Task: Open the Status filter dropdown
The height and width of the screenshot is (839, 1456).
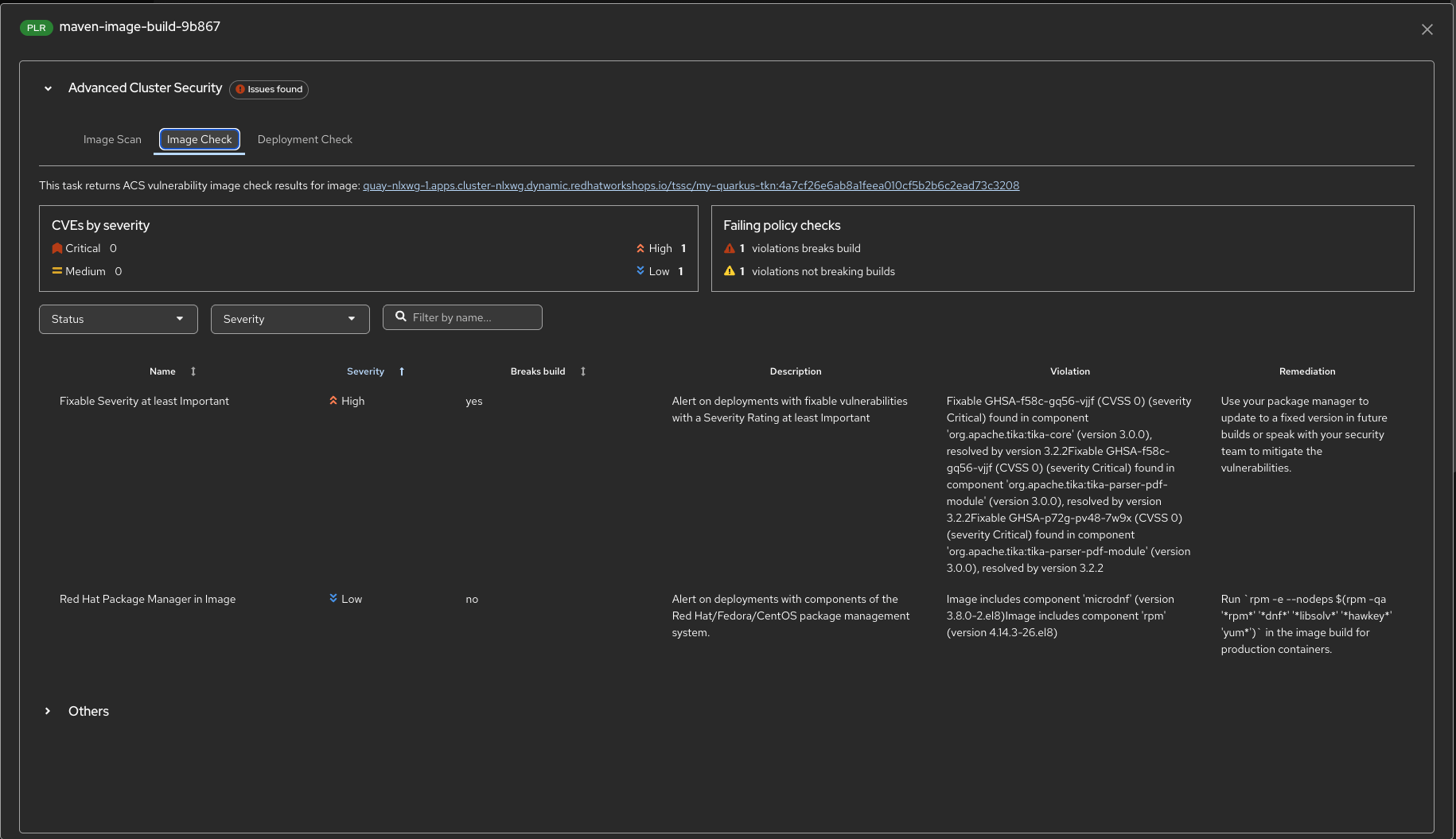Action: click(118, 319)
